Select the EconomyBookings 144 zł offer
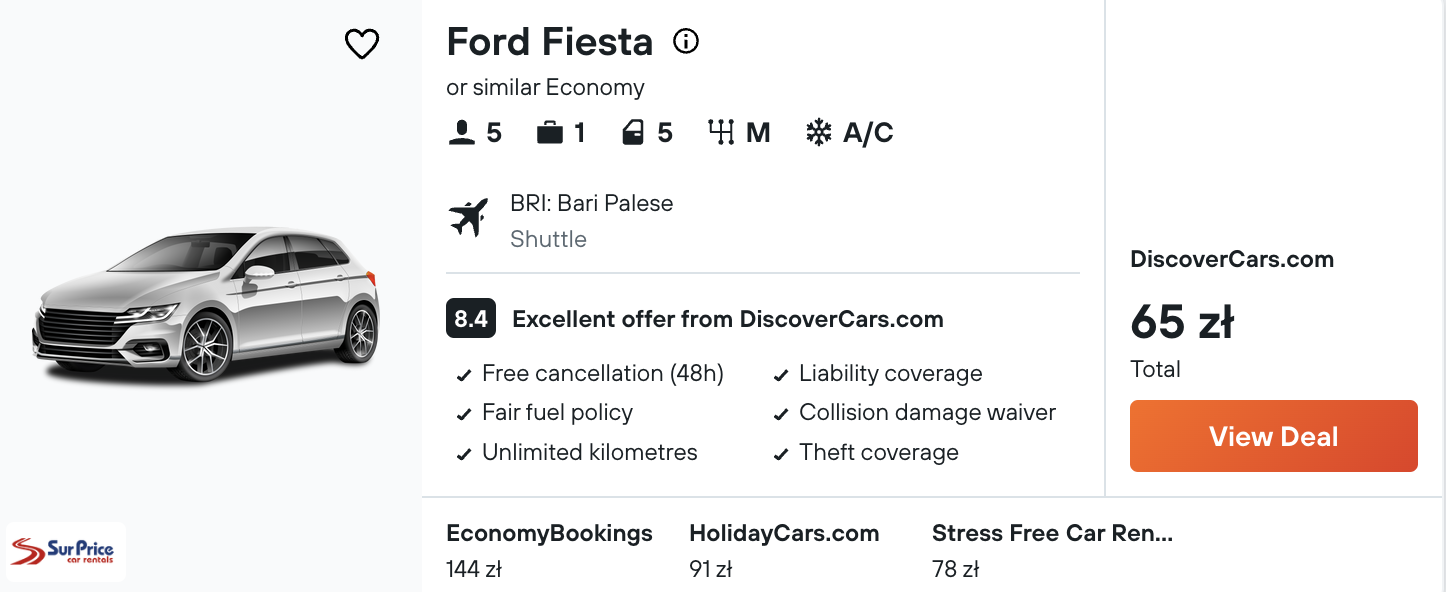This screenshot has width=1446, height=592. pos(549,551)
